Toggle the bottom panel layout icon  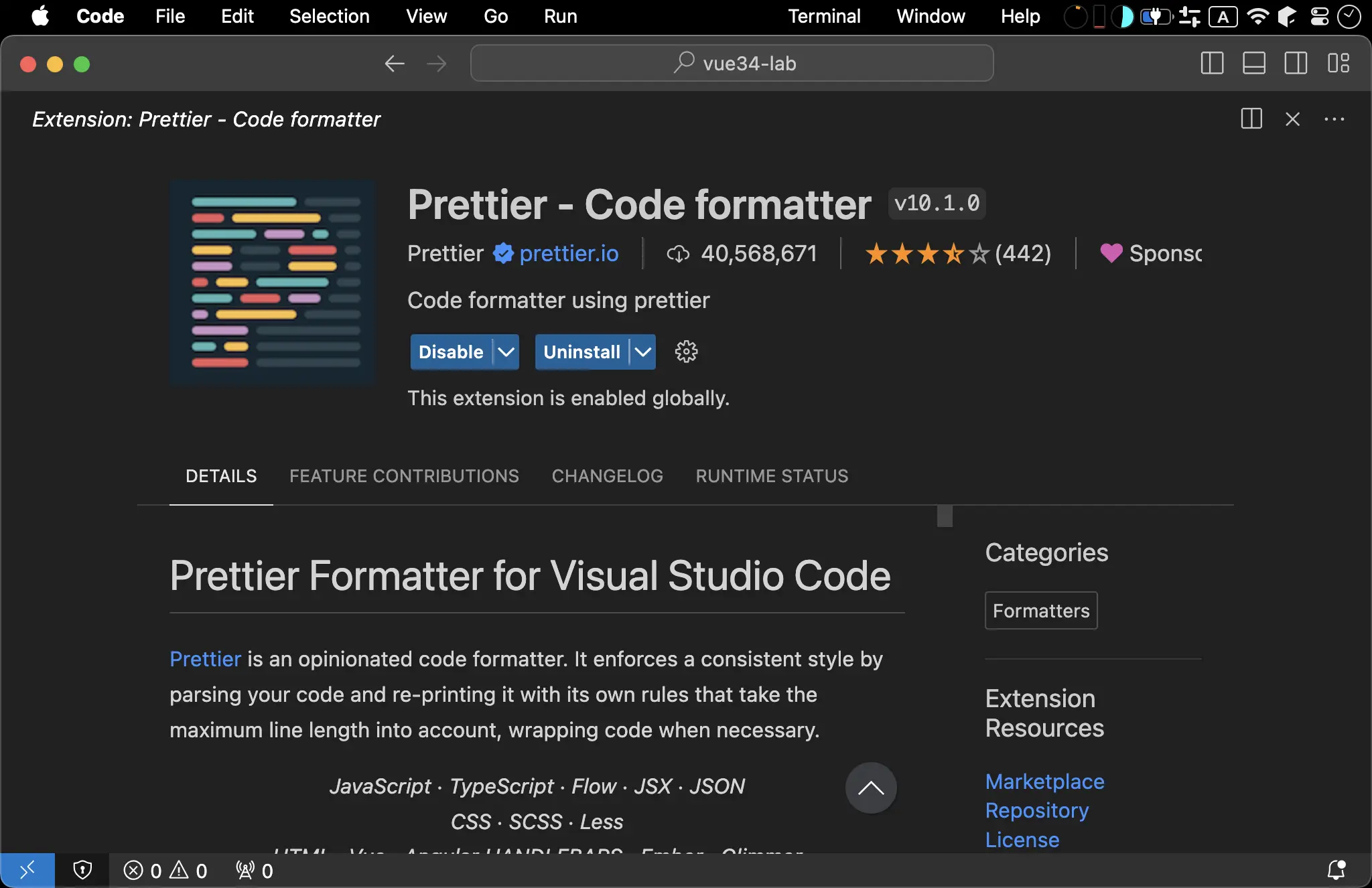1254,64
